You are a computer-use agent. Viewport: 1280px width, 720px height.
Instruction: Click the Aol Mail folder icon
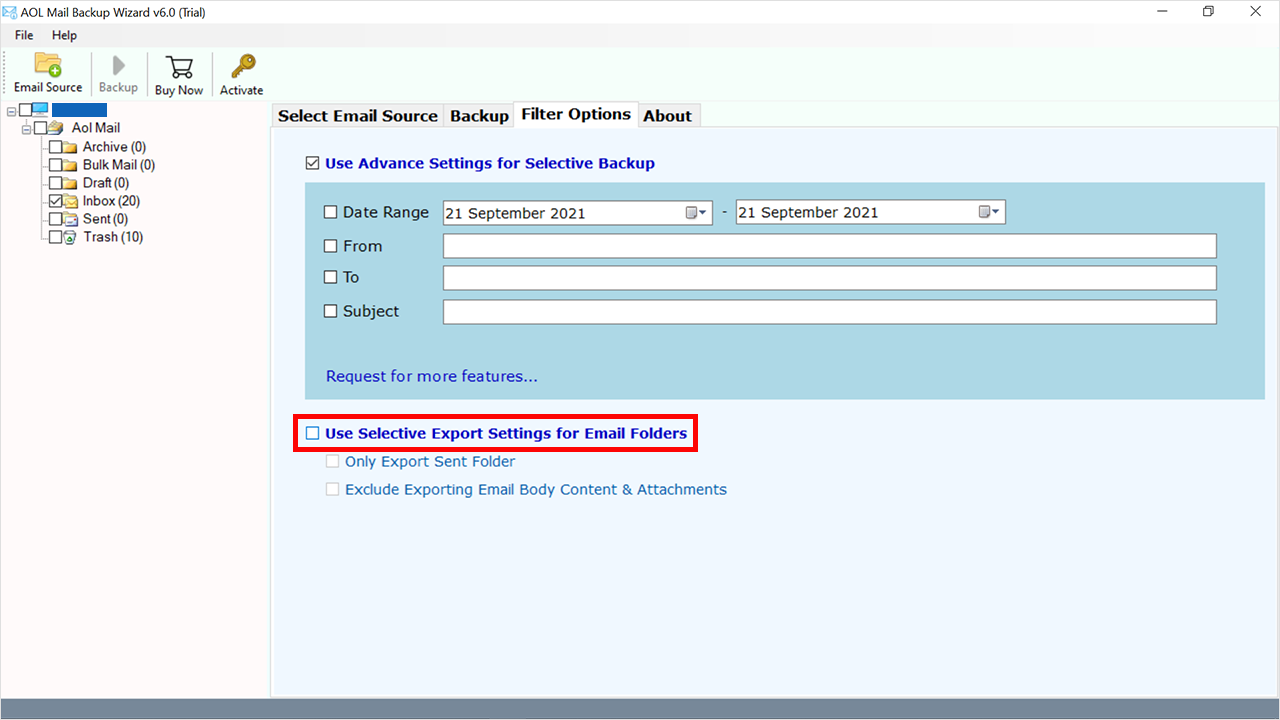click(55, 128)
